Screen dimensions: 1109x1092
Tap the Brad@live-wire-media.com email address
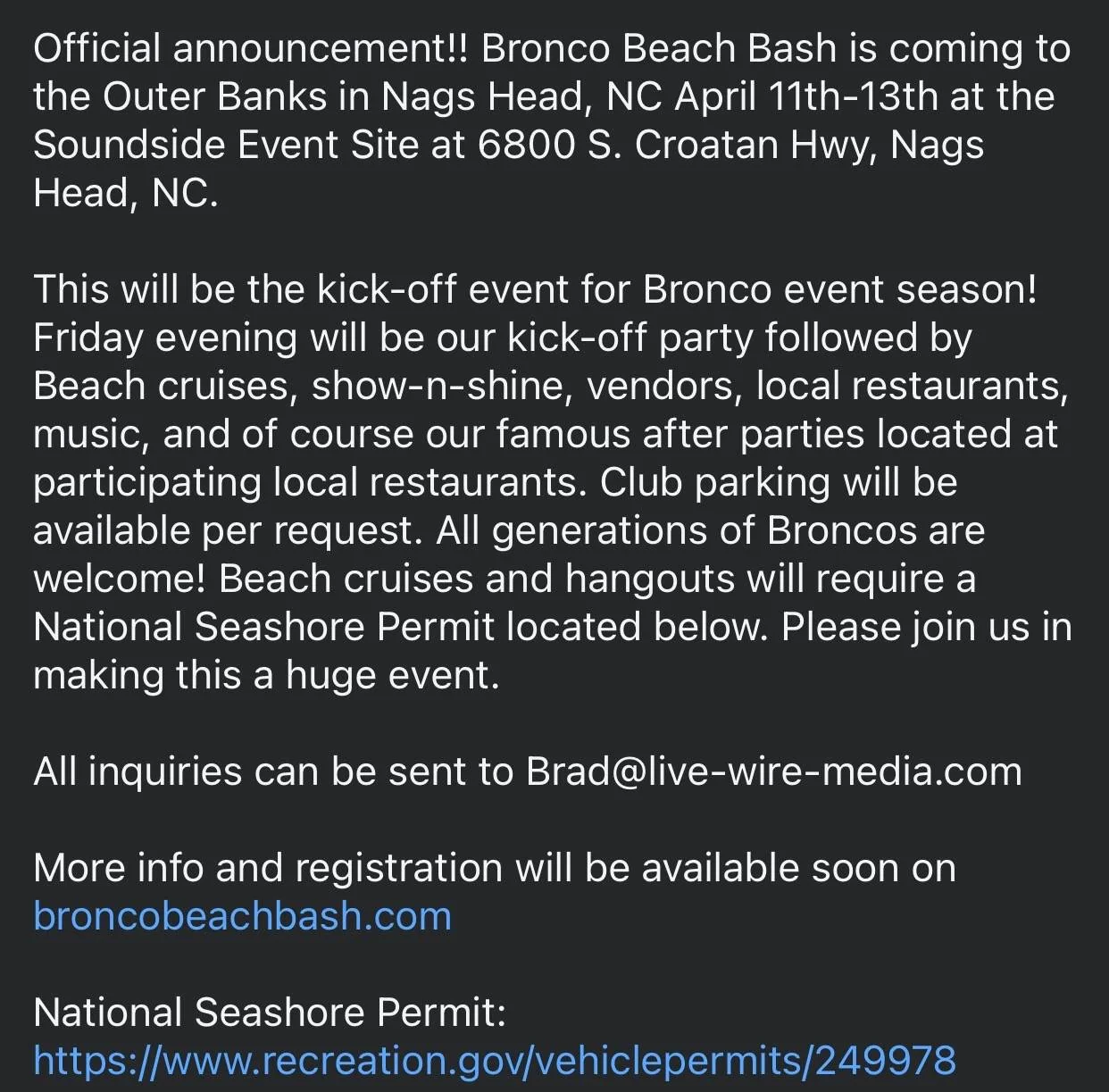click(x=774, y=771)
